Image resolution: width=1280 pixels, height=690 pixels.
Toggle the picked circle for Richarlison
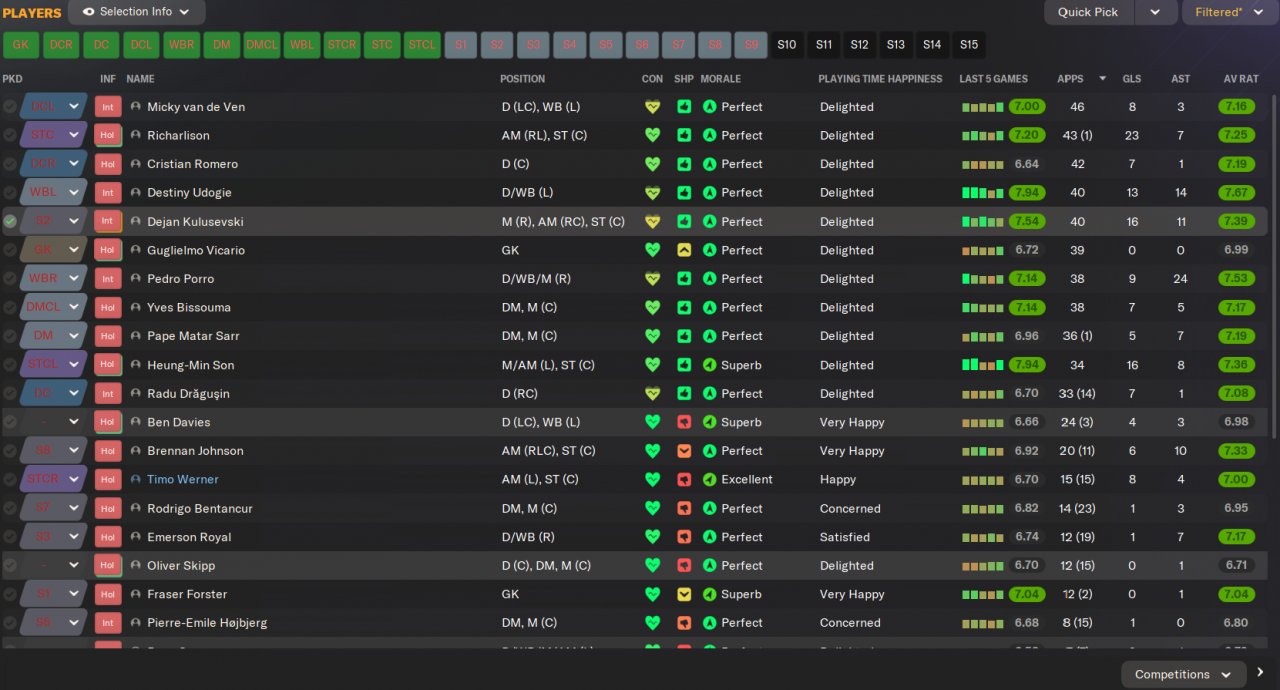pyautogui.click(x=10, y=135)
